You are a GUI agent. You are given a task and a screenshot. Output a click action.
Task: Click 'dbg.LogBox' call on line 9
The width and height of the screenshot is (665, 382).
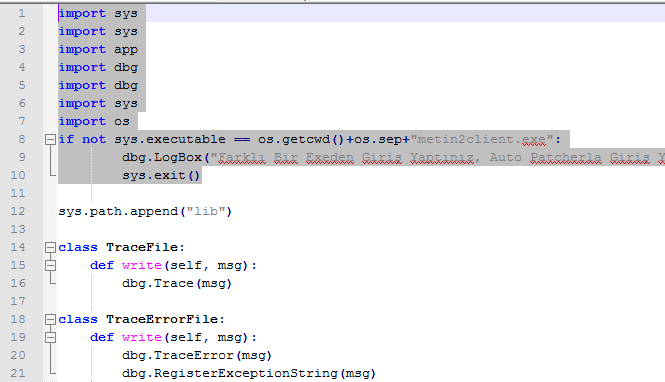tap(162, 157)
